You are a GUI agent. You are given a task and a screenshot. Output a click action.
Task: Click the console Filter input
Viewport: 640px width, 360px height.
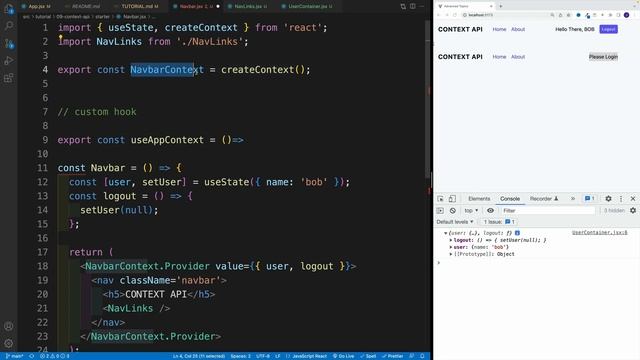click(x=548, y=211)
